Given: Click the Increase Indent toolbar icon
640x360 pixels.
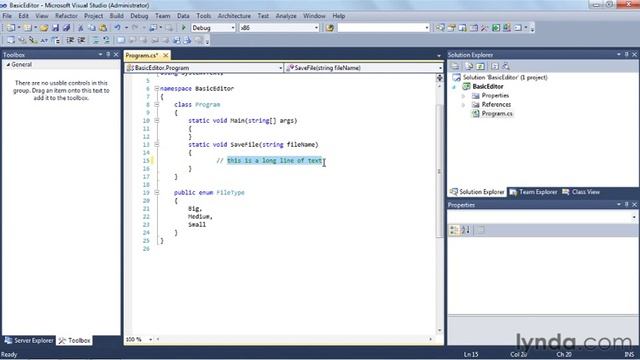Looking at the screenshot, I should coord(81,40).
